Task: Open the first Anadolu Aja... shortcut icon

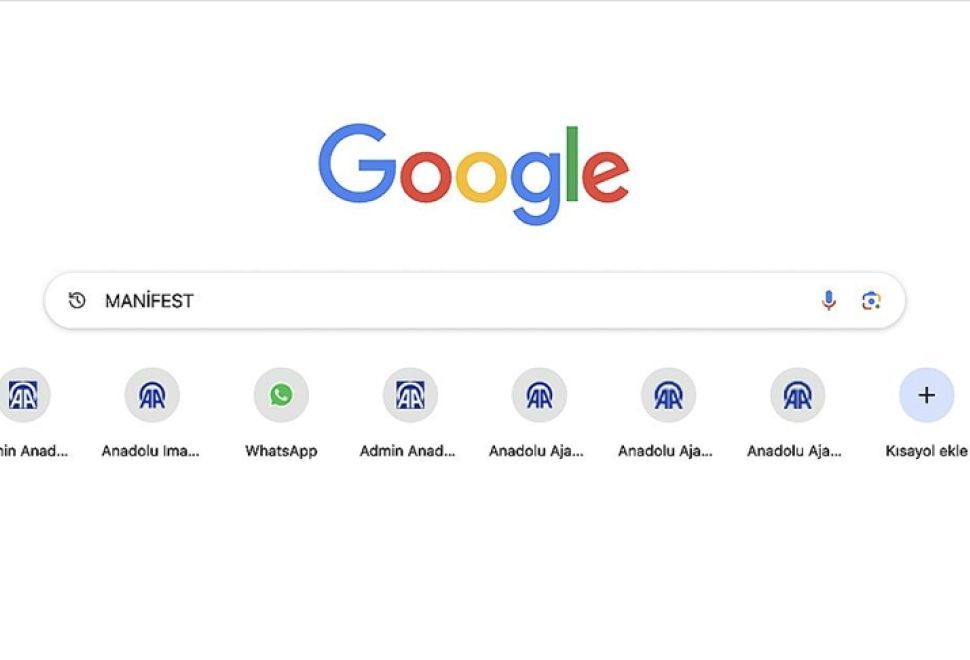Action: (x=539, y=395)
